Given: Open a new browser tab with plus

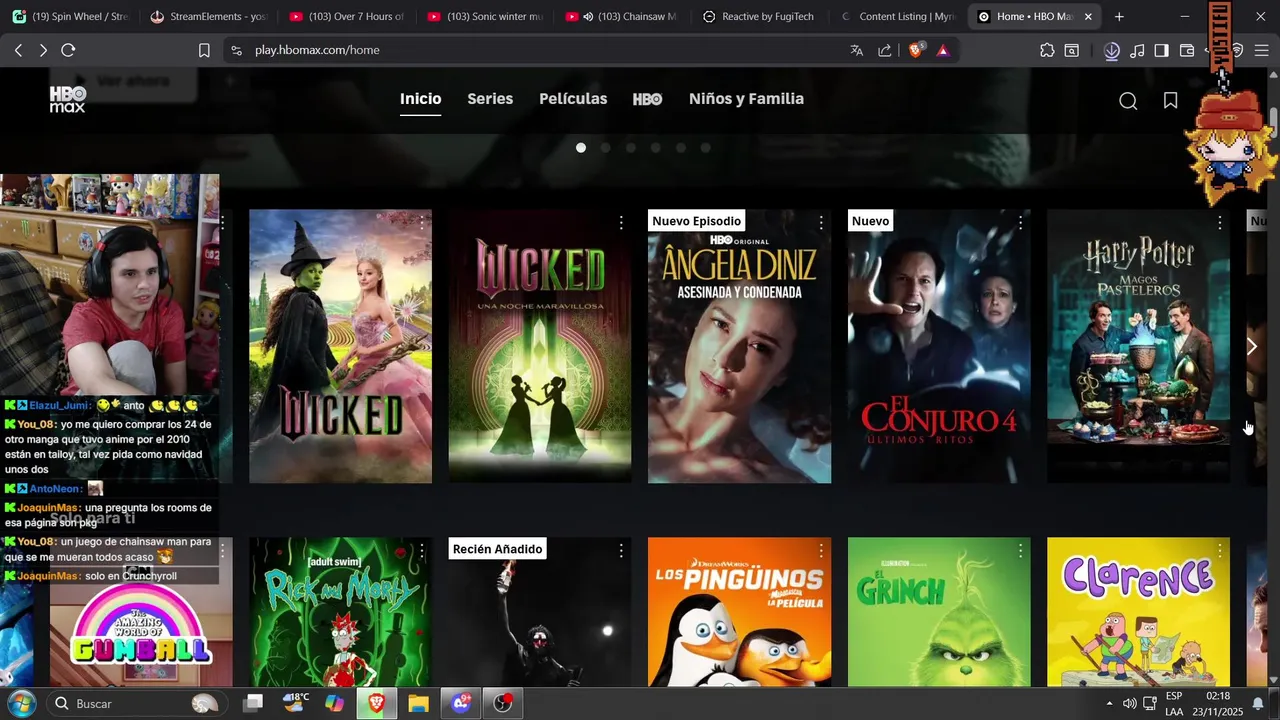Looking at the screenshot, I should click(x=1119, y=17).
